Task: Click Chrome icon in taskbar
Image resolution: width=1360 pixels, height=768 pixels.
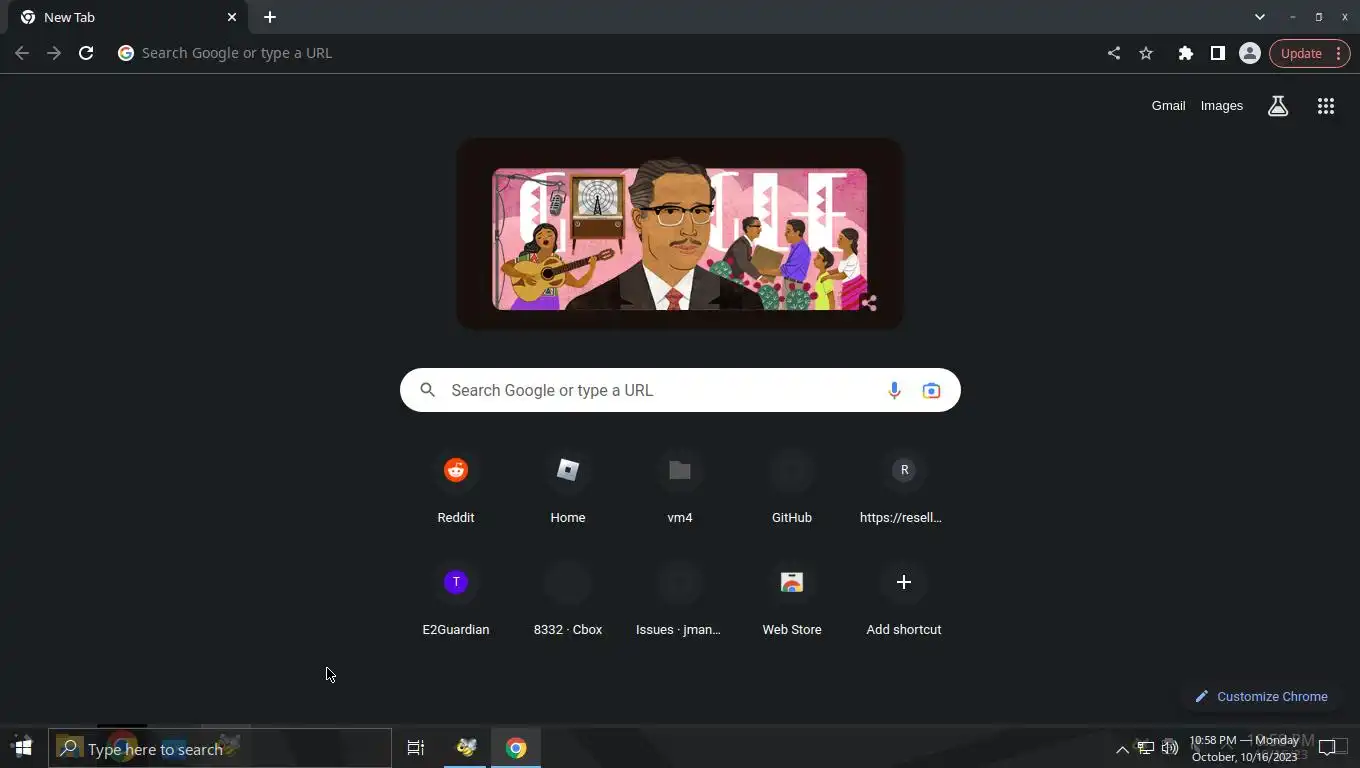Action: (516, 747)
